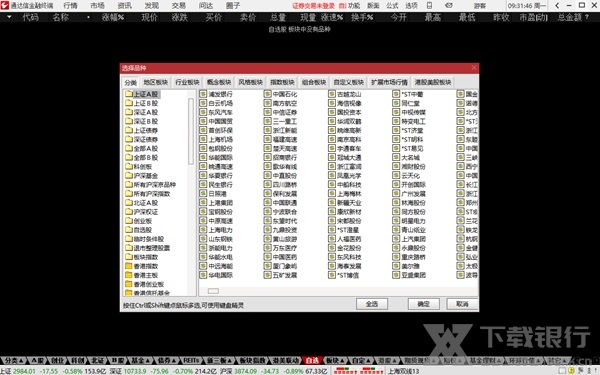
Task: Click the 三一重工 stock icon
Action: [267, 121]
